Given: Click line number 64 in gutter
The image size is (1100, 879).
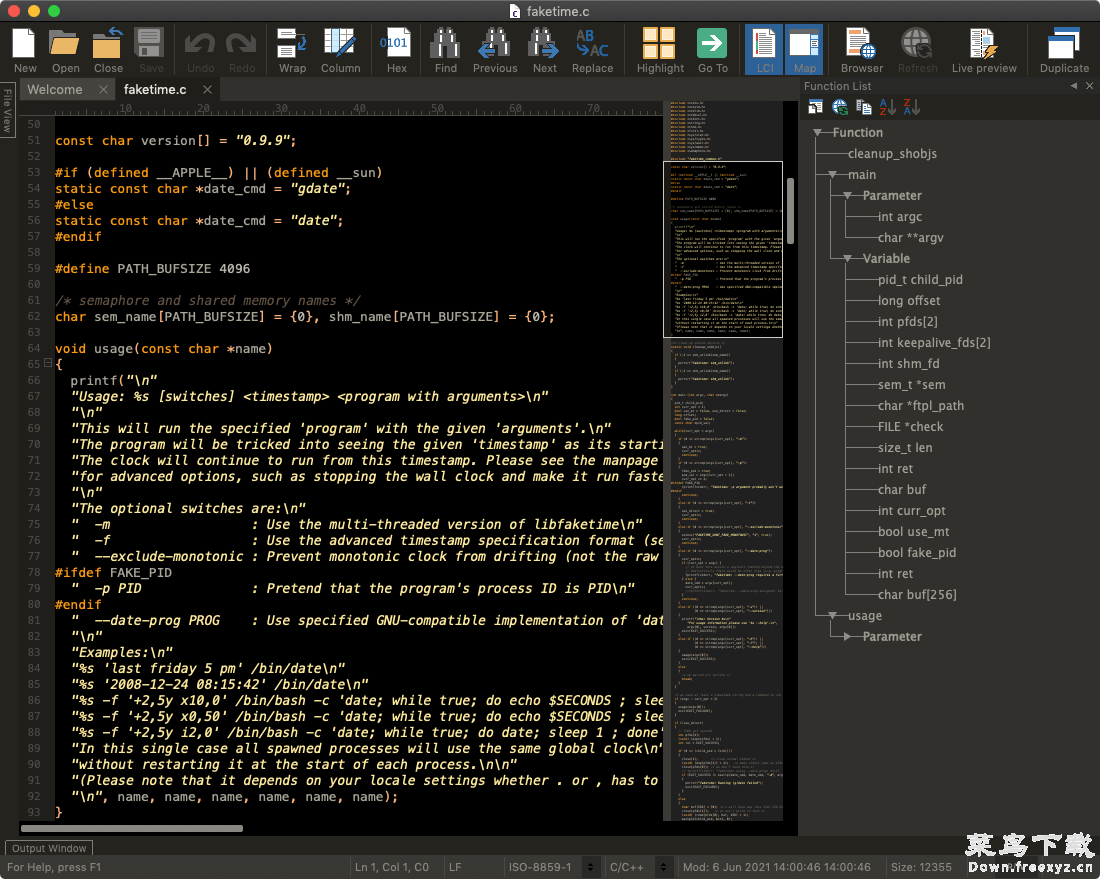Looking at the screenshot, I should pyautogui.click(x=34, y=348).
